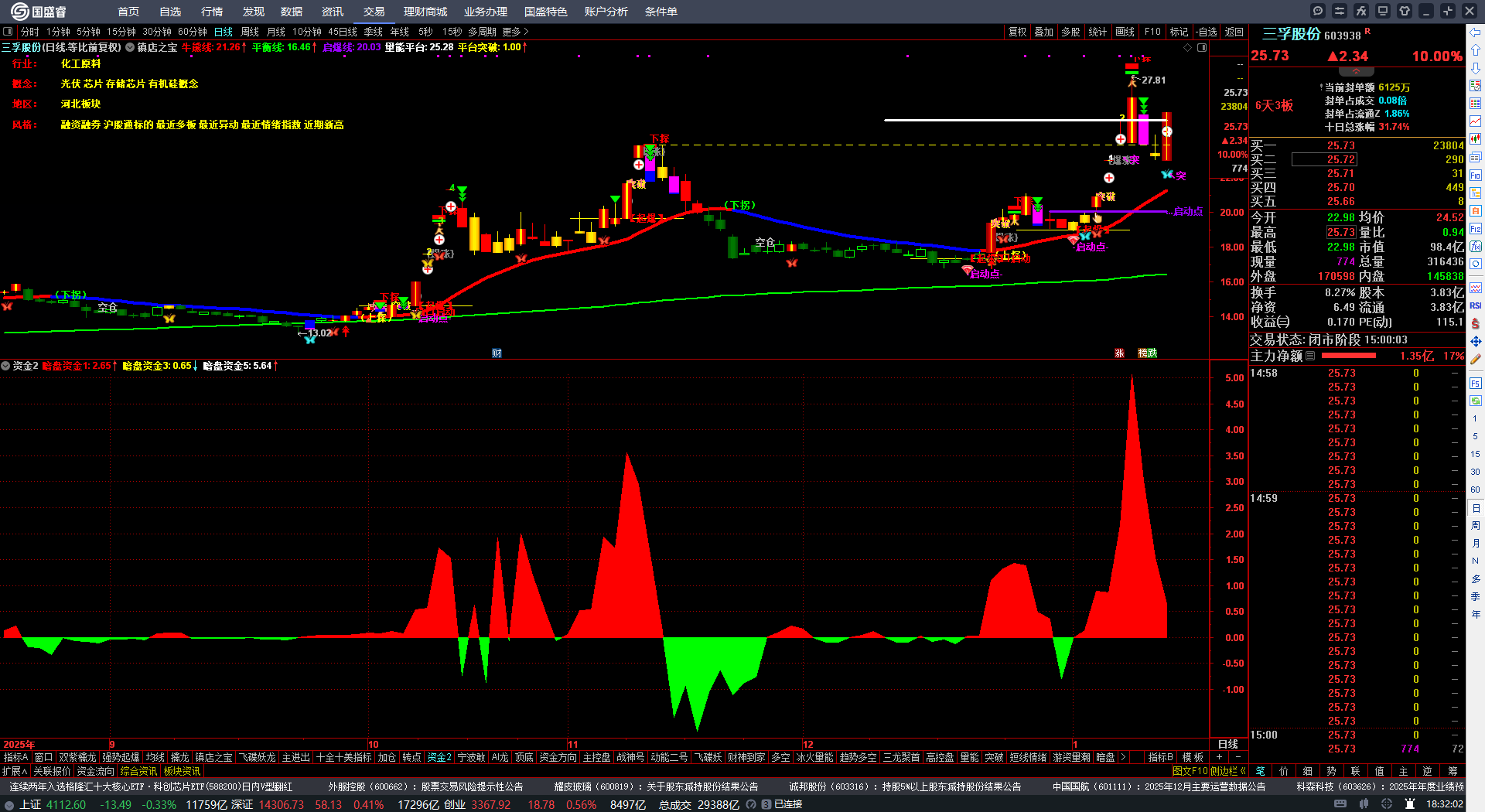Zoom in indicators with the + button
Image resolution: width=1485 pixels, height=812 pixels.
point(1219,757)
